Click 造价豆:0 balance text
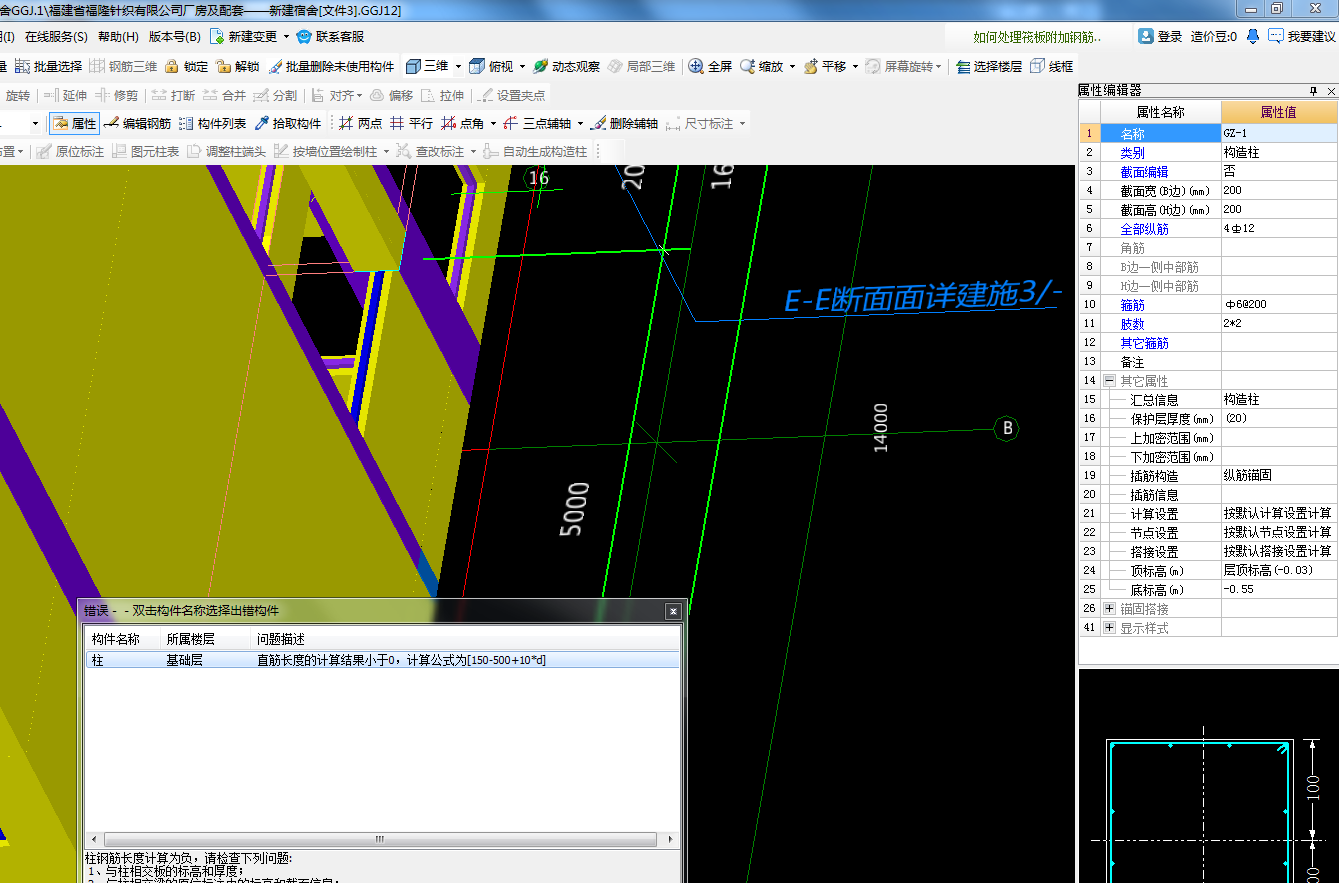Screen dimensions: 1339x883 (x=1213, y=36)
